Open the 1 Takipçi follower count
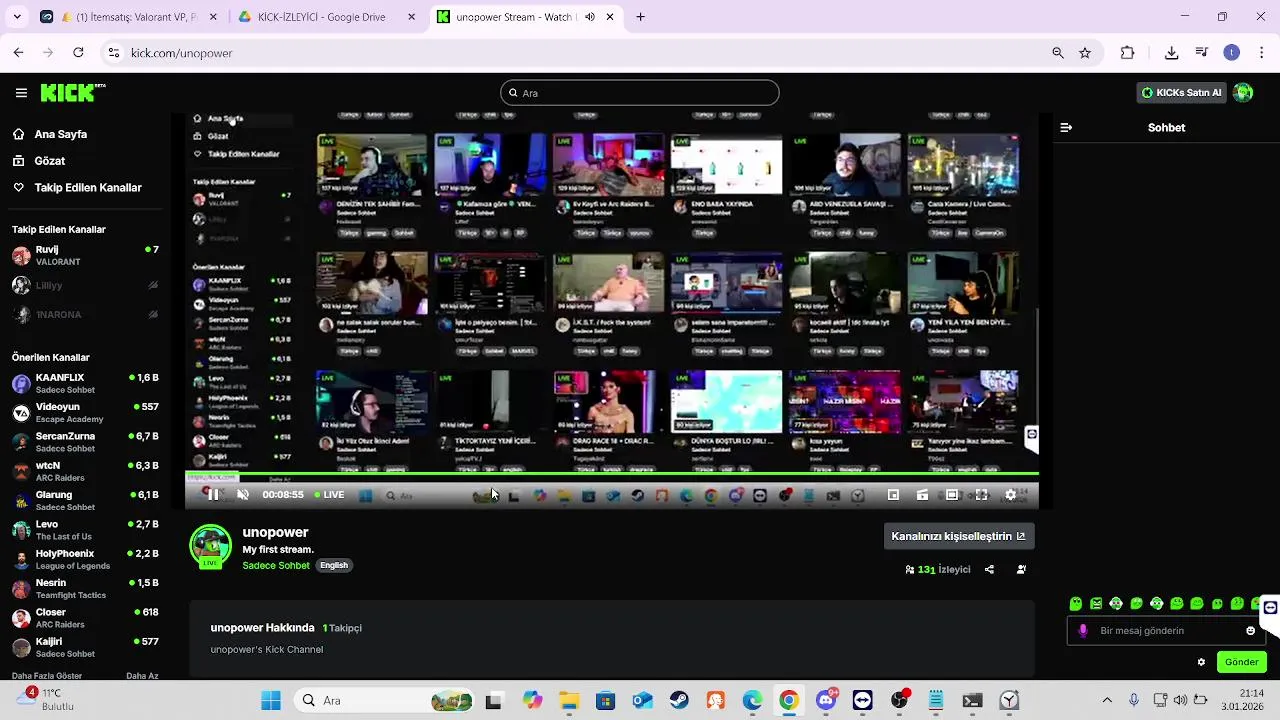This screenshot has height=720, width=1280. tap(342, 628)
